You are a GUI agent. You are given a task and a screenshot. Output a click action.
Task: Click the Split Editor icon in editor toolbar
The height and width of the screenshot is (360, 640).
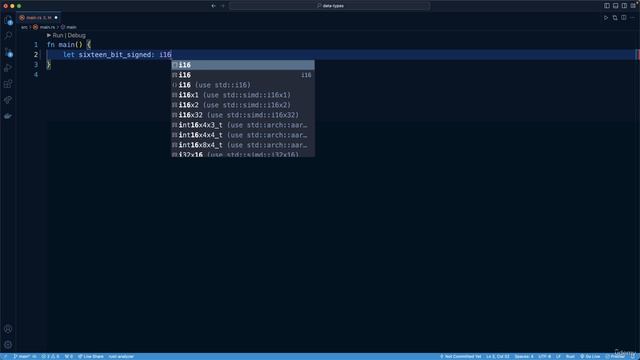click(624, 18)
